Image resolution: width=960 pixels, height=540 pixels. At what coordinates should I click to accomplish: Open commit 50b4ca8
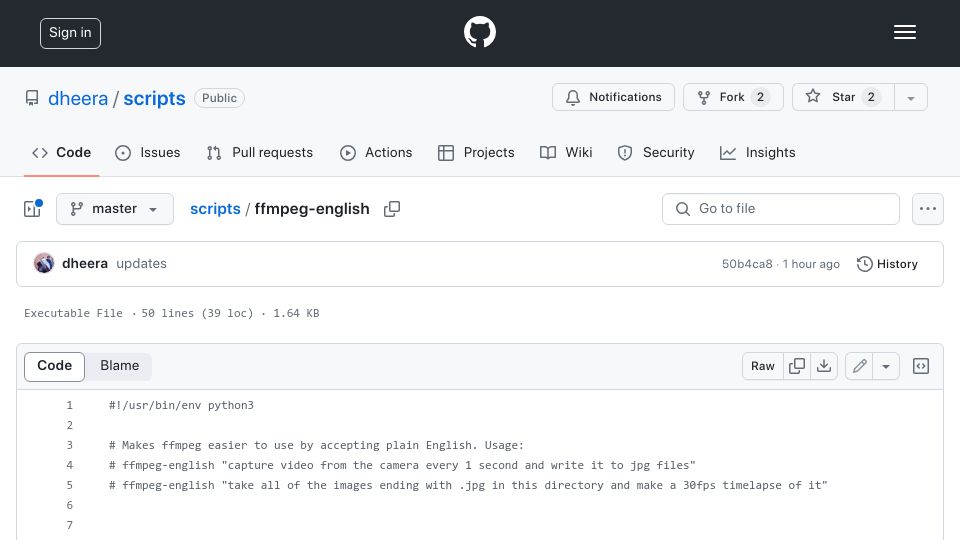click(x=747, y=264)
